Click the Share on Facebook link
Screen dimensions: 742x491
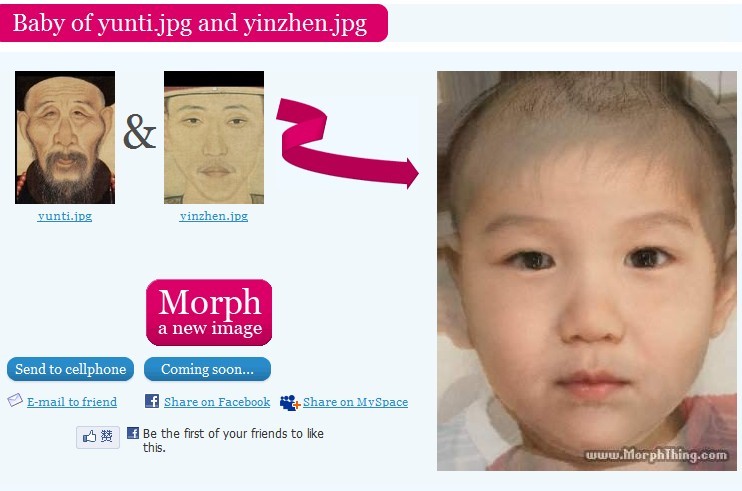(217, 402)
